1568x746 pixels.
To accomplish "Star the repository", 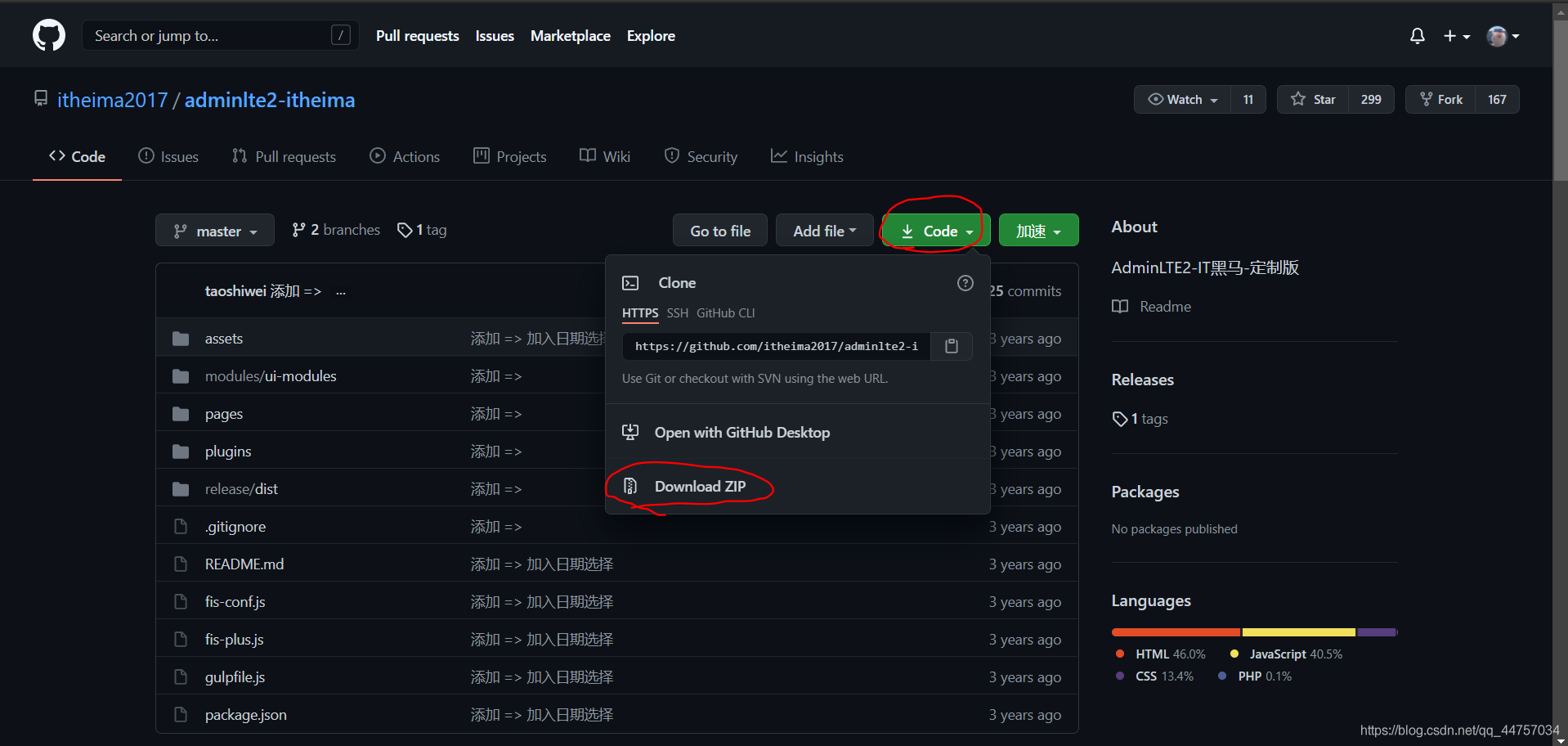I will (1313, 100).
